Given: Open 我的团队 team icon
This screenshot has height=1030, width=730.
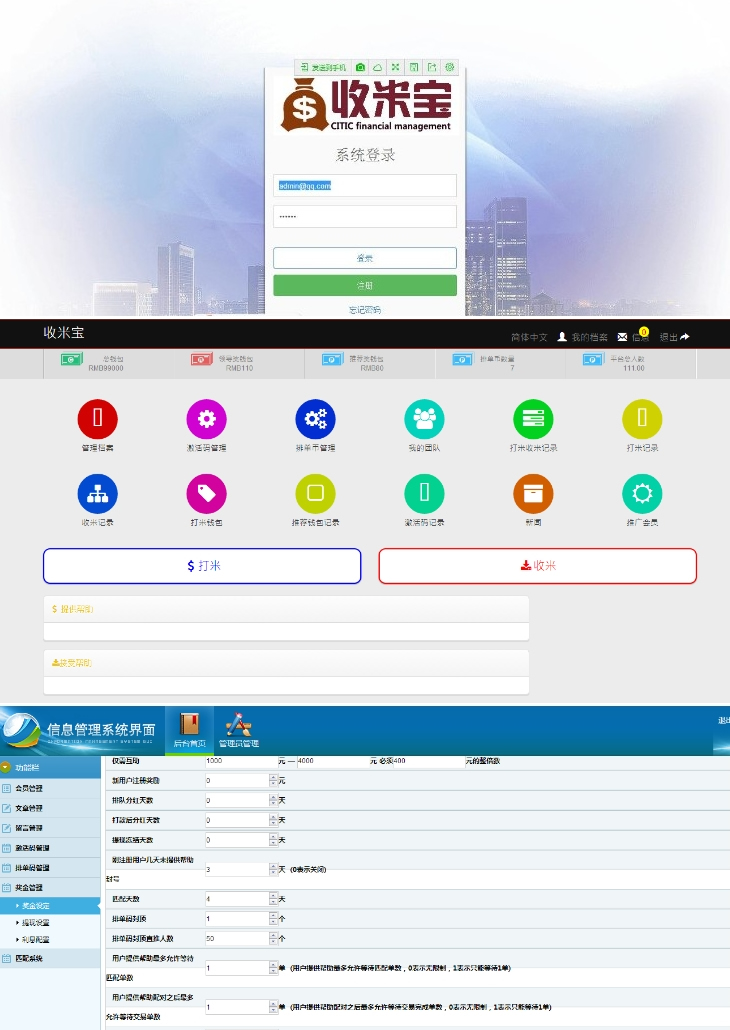Looking at the screenshot, I should click(x=424, y=419).
